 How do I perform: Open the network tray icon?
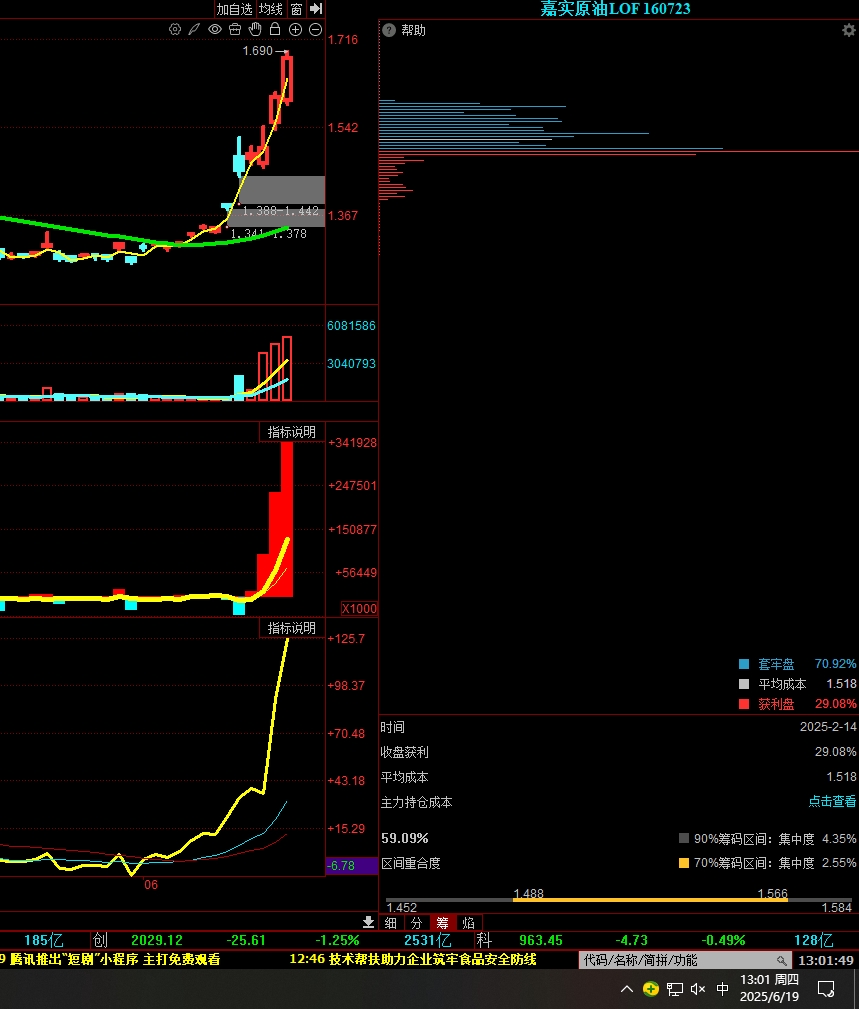pyautogui.click(x=674, y=989)
